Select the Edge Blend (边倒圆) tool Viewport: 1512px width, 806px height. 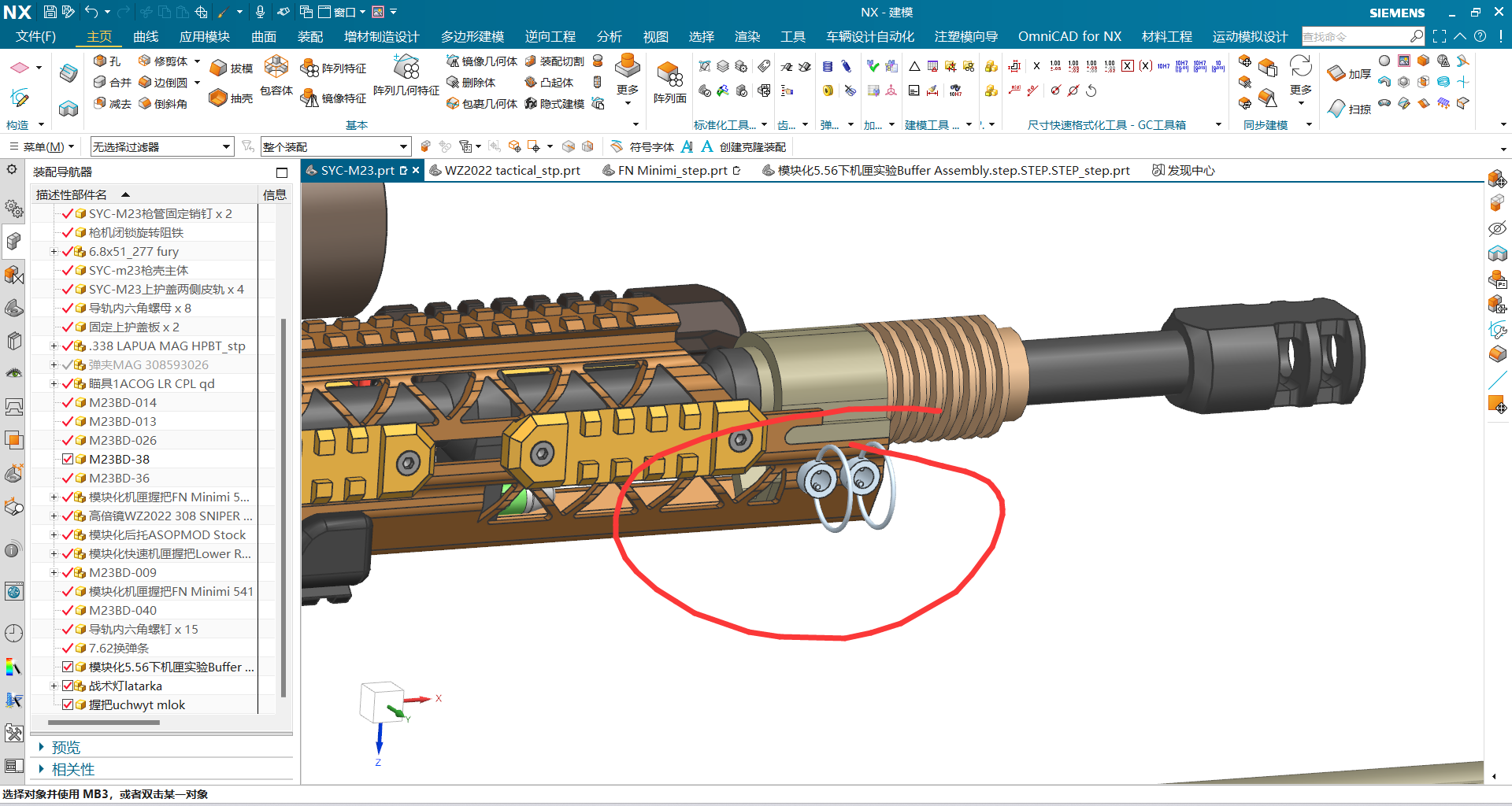[164, 82]
